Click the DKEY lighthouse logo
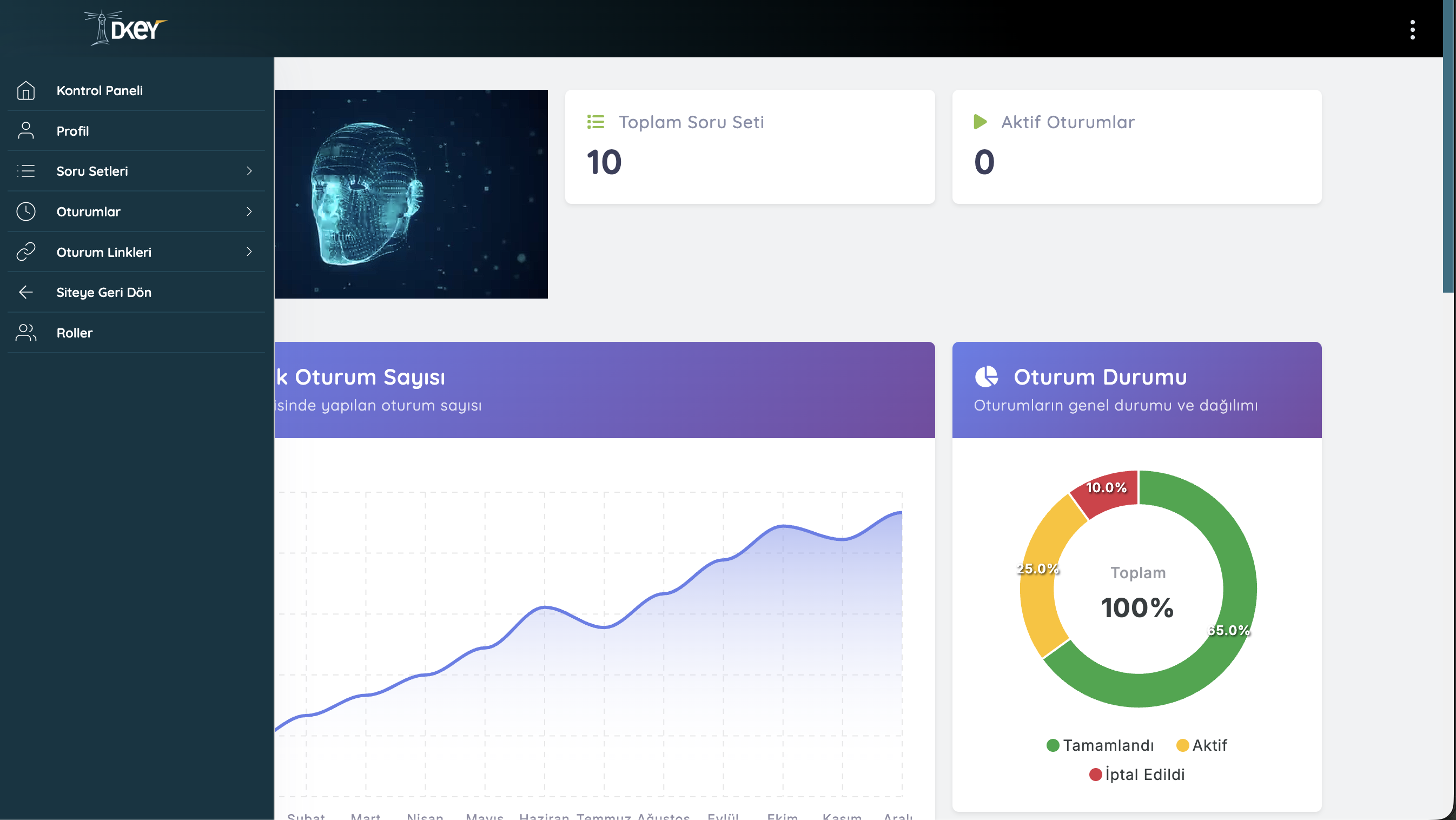Image resolution: width=1456 pixels, height=820 pixels. pos(125,28)
